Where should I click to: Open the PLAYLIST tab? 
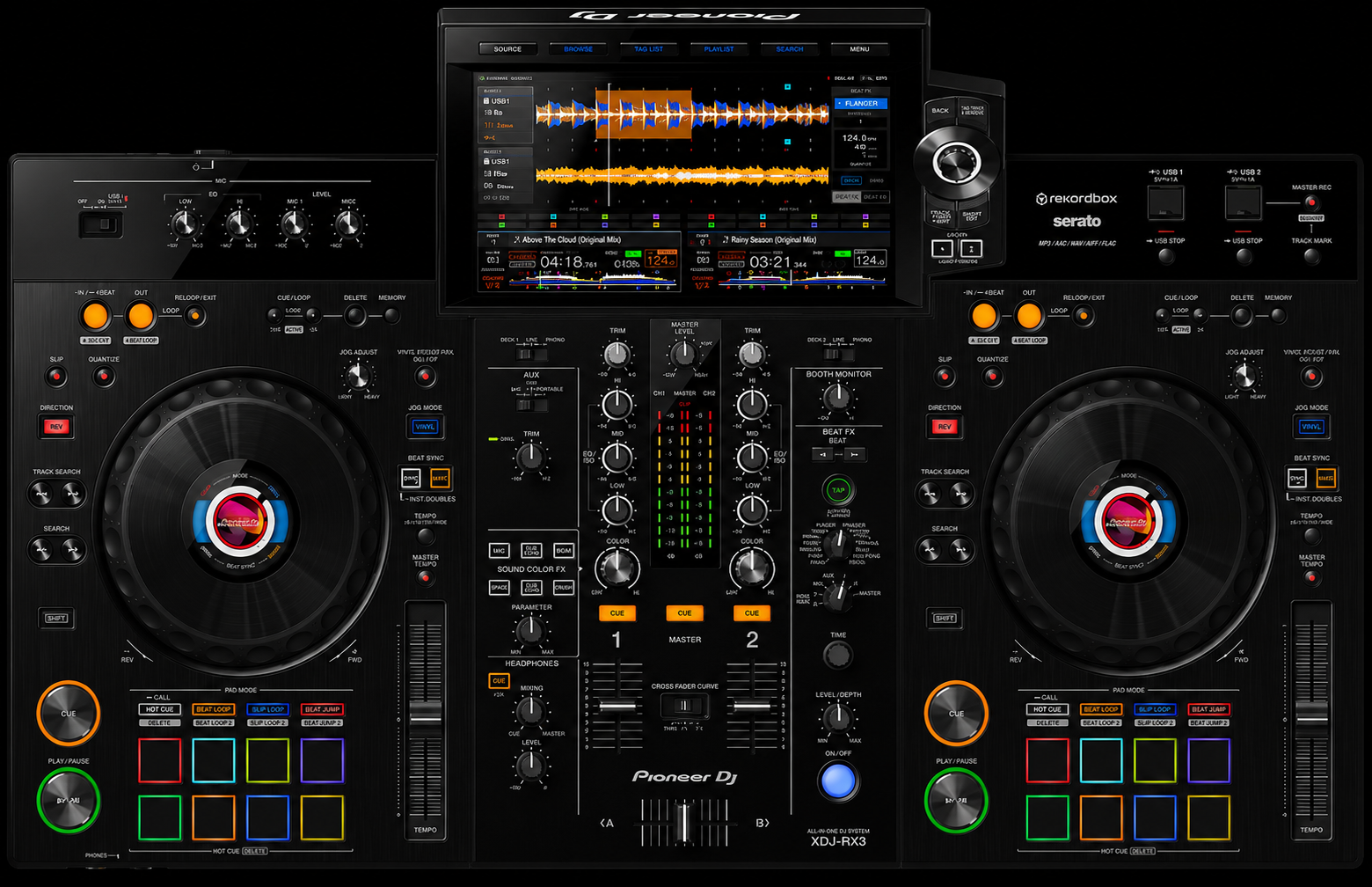719,49
